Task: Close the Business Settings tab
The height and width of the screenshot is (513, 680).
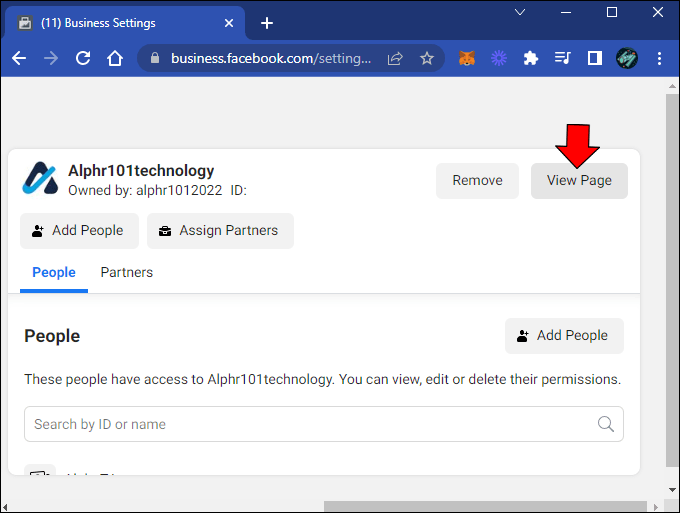Action: pyautogui.click(x=229, y=23)
